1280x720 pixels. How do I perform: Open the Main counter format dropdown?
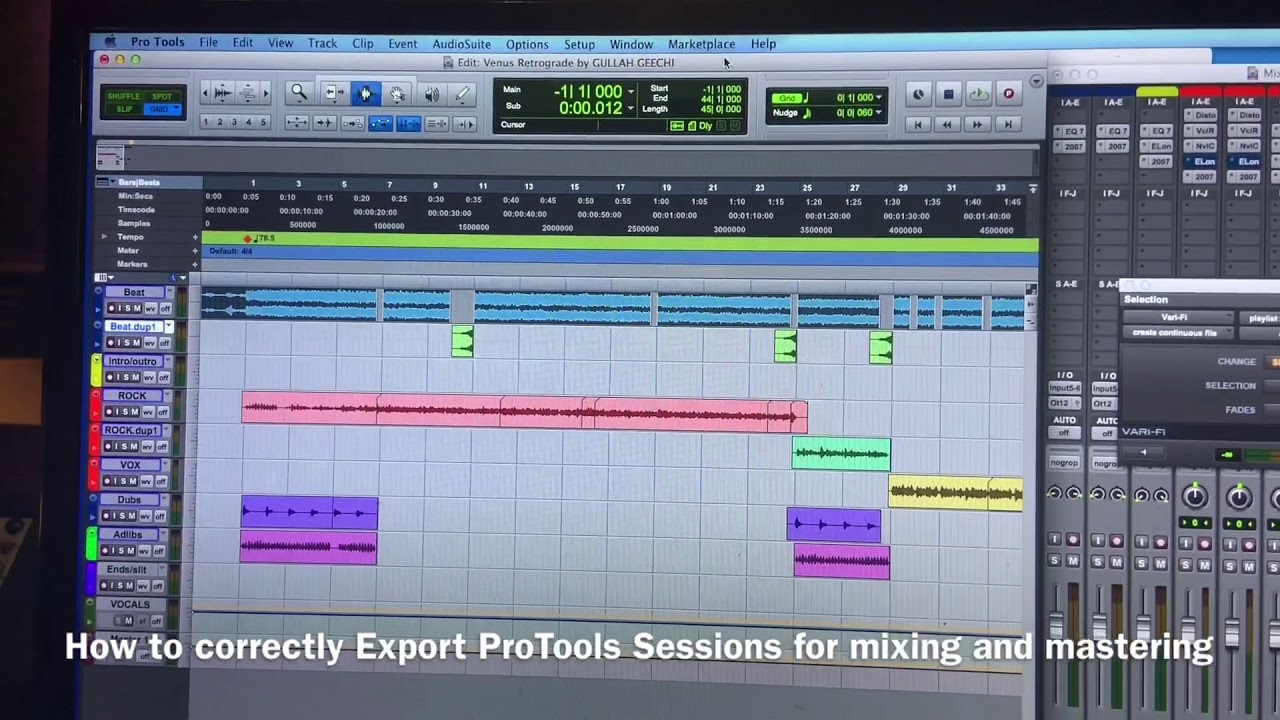pyautogui.click(x=630, y=92)
